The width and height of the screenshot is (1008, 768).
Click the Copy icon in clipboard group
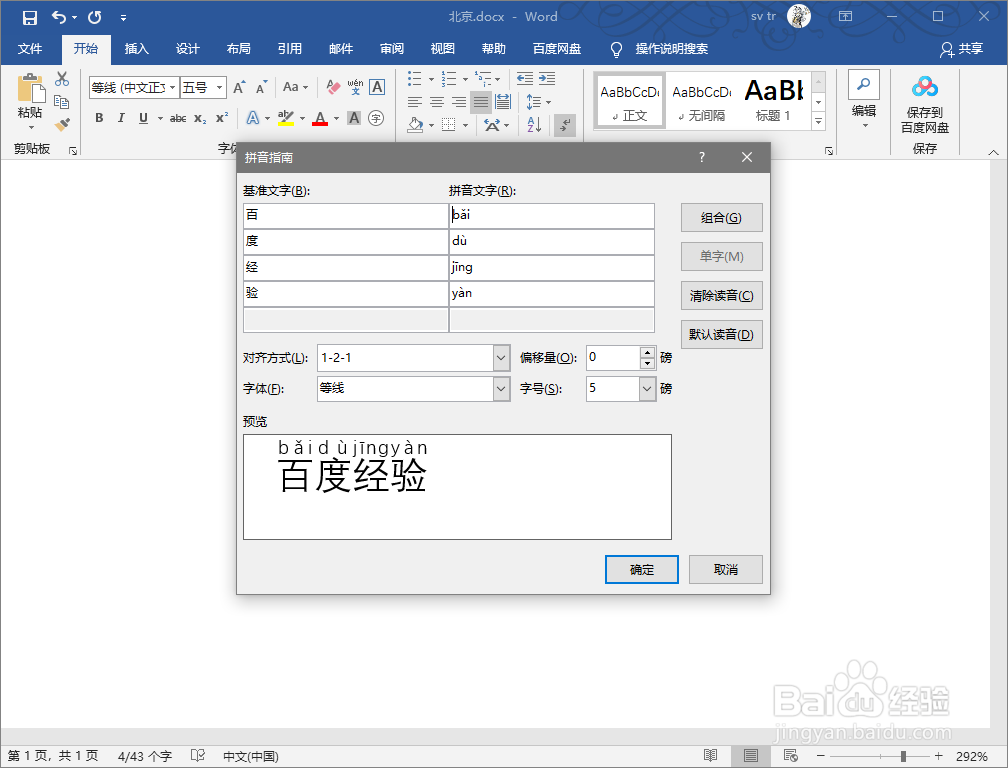pos(62,102)
